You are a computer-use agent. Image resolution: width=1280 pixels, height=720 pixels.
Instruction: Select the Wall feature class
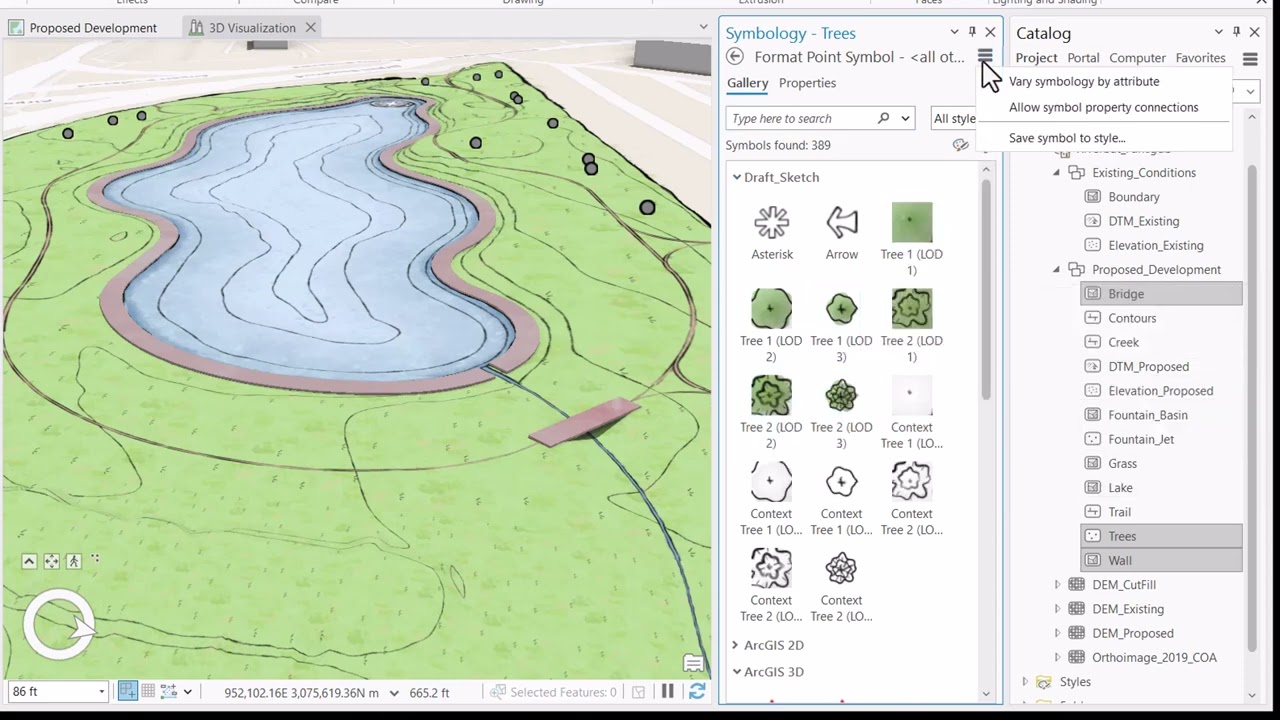click(x=1161, y=560)
